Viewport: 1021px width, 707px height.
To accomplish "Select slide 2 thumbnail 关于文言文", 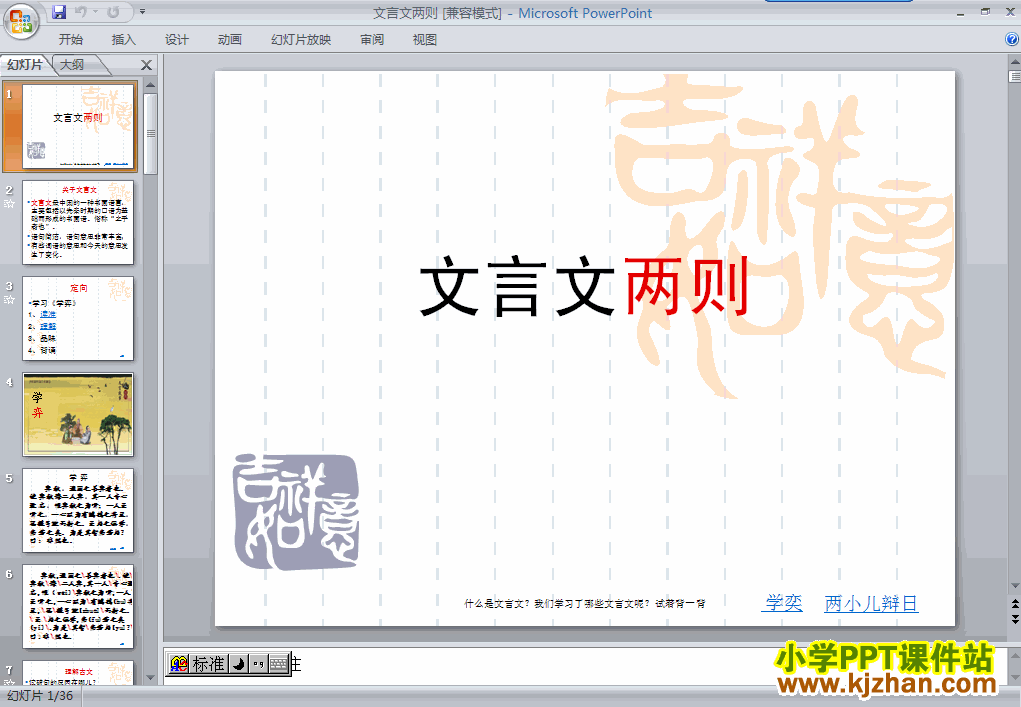I will (78, 223).
